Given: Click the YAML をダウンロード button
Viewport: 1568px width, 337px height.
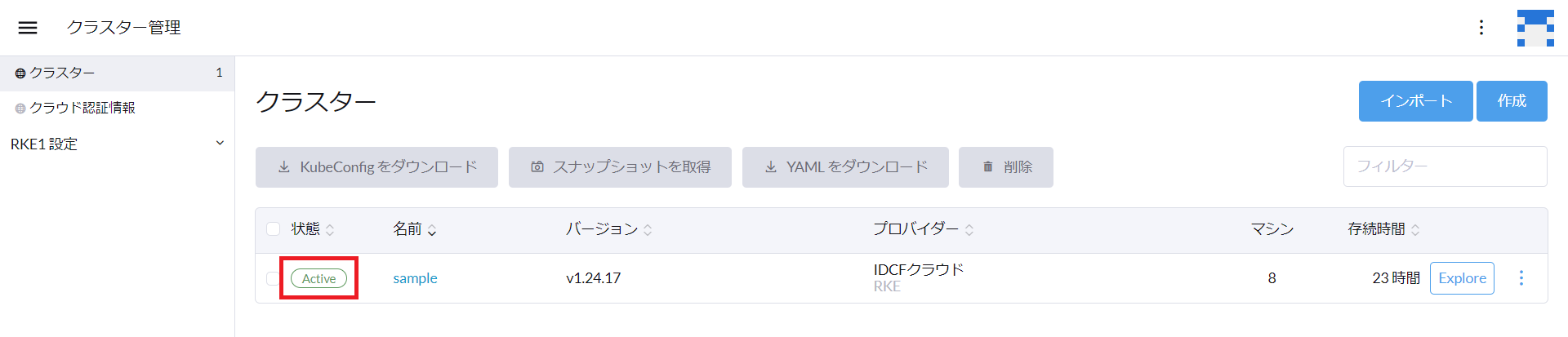Looking at the screenshot, I should click(845, 167).
